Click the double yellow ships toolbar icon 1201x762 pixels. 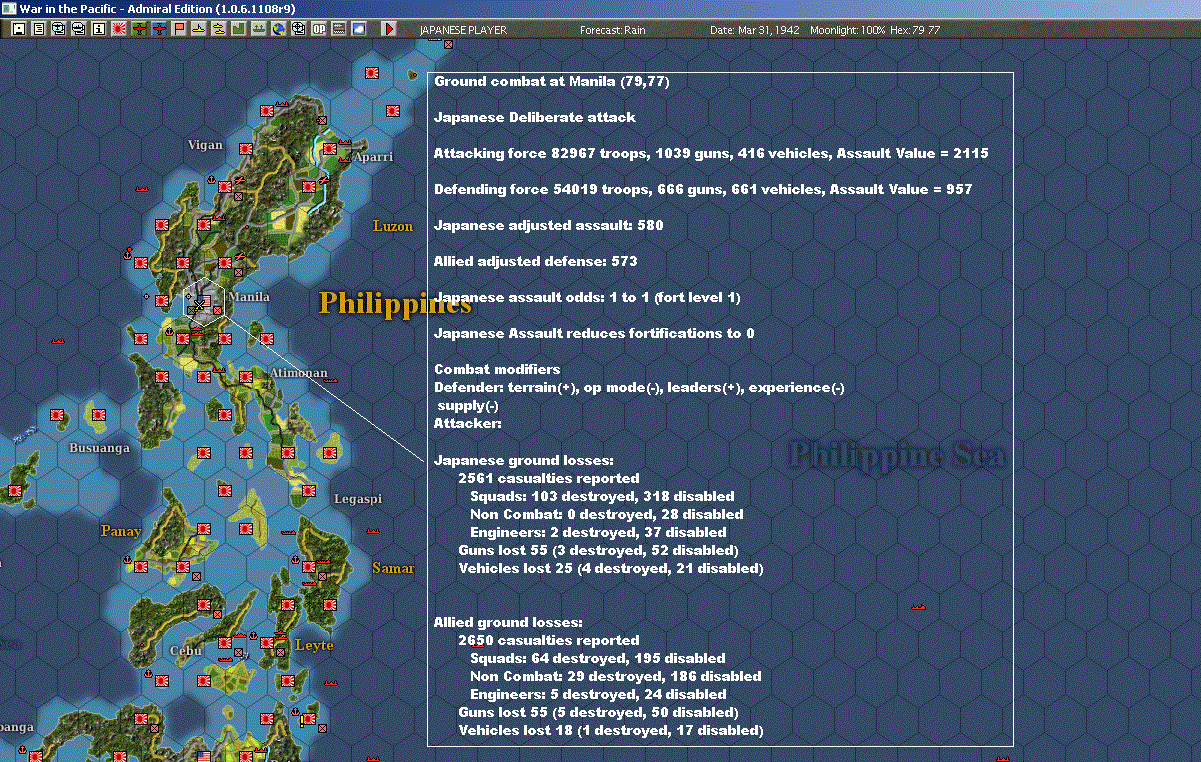(218, 29)
